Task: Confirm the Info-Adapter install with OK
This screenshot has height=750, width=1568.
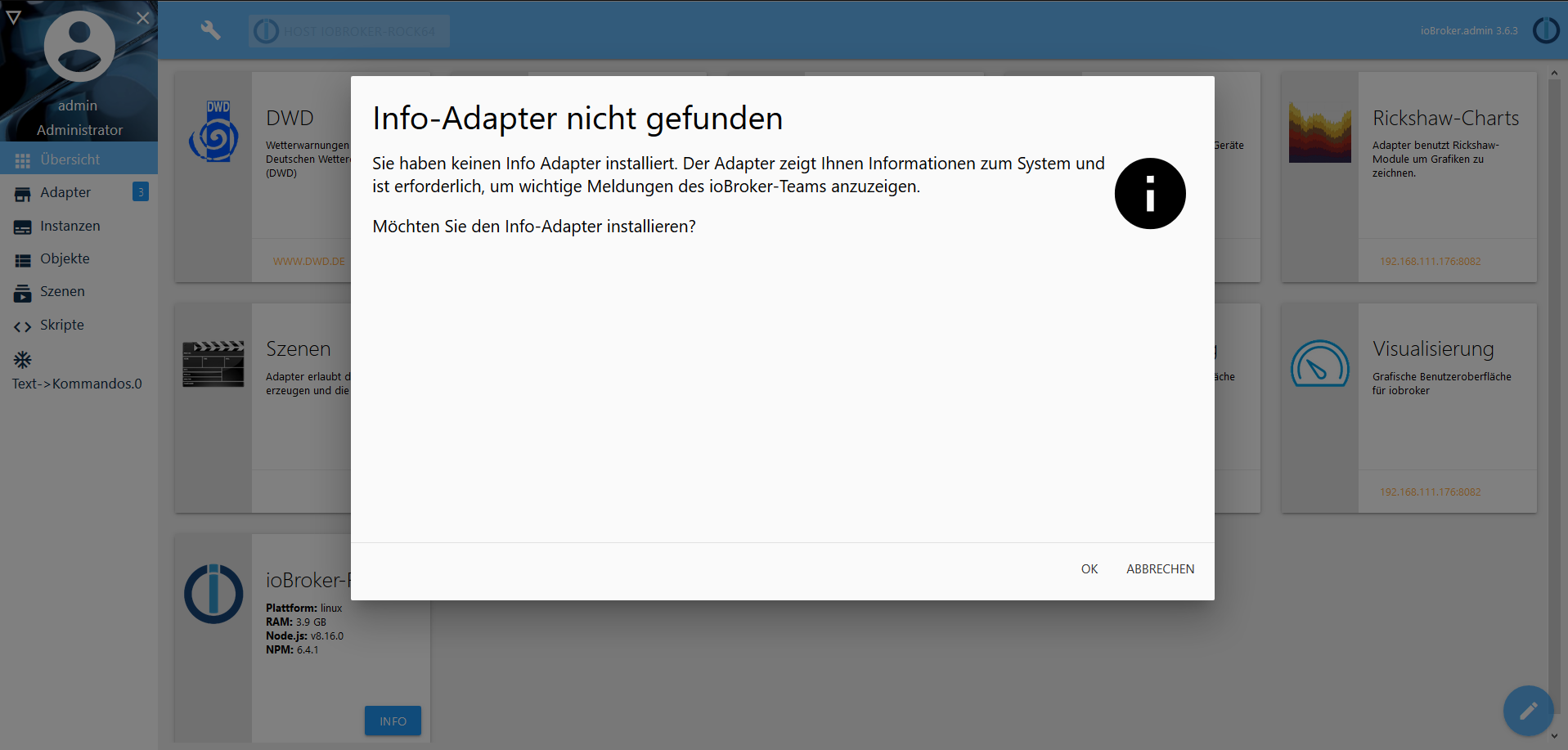Action: [1090, 569]
